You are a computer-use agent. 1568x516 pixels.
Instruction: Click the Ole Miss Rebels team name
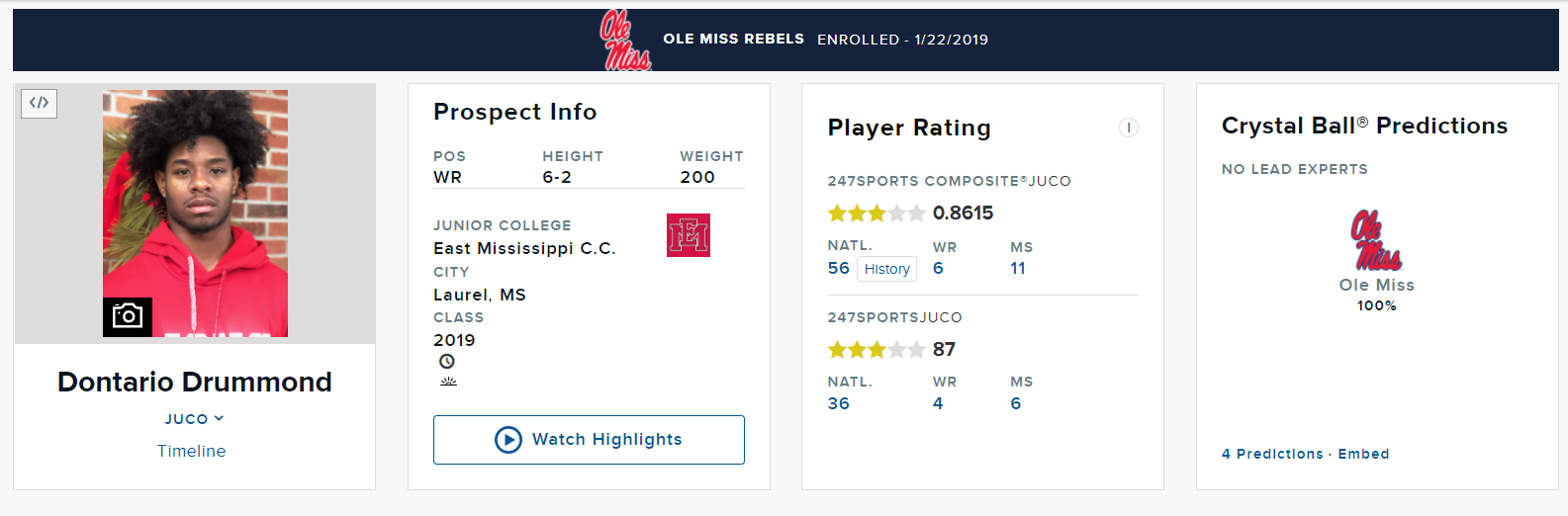733,40
